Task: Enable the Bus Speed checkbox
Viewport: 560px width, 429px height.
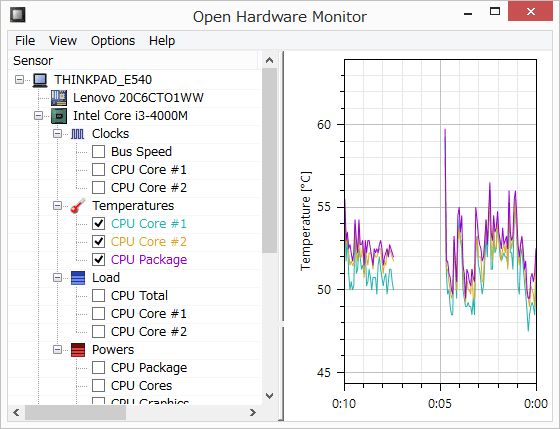Action: point(98,151)
